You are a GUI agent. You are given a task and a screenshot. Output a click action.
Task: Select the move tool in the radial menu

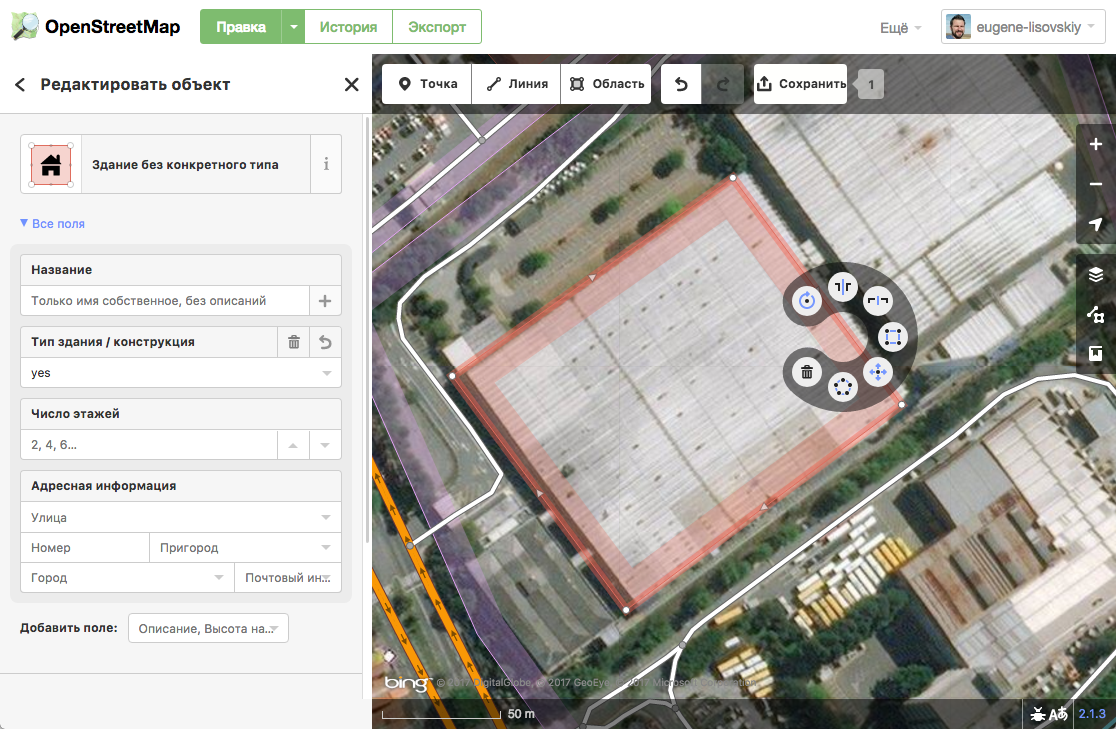(877, 372)
